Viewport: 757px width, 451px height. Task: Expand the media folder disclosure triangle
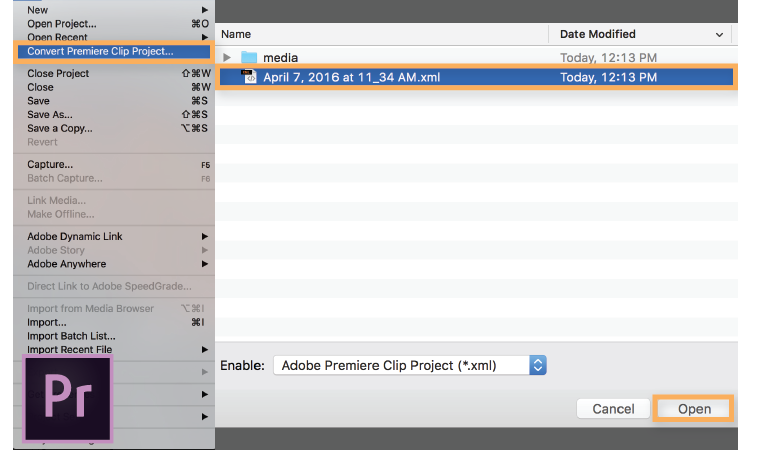(227, 58)
